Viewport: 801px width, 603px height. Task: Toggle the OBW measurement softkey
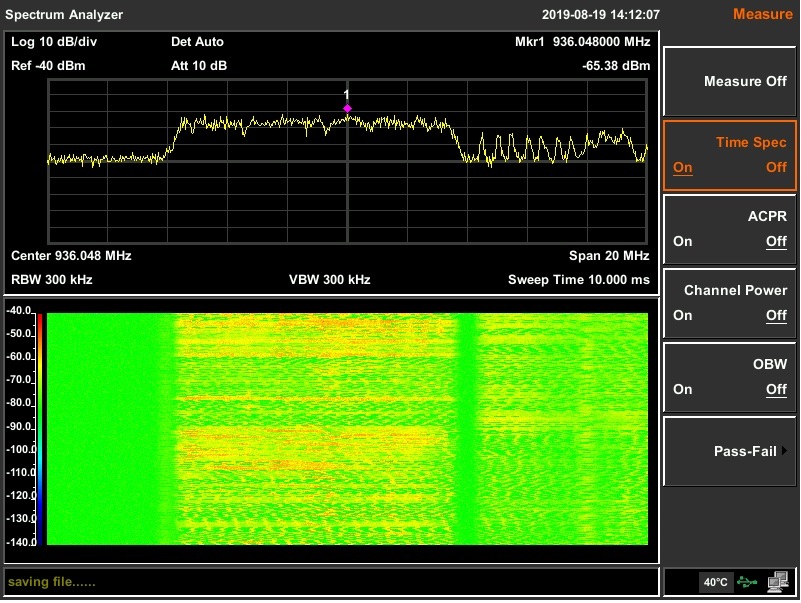pos(730,377)
